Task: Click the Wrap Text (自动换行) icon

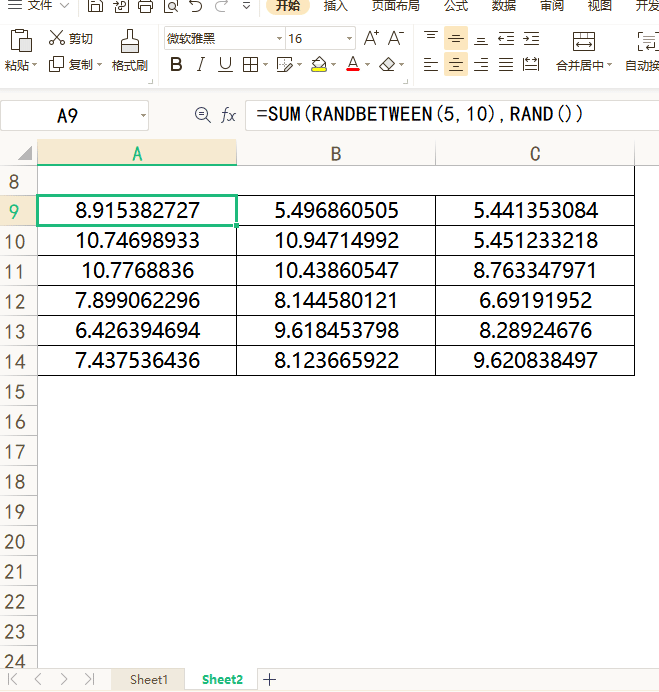Action: click(x=648, y=41)
